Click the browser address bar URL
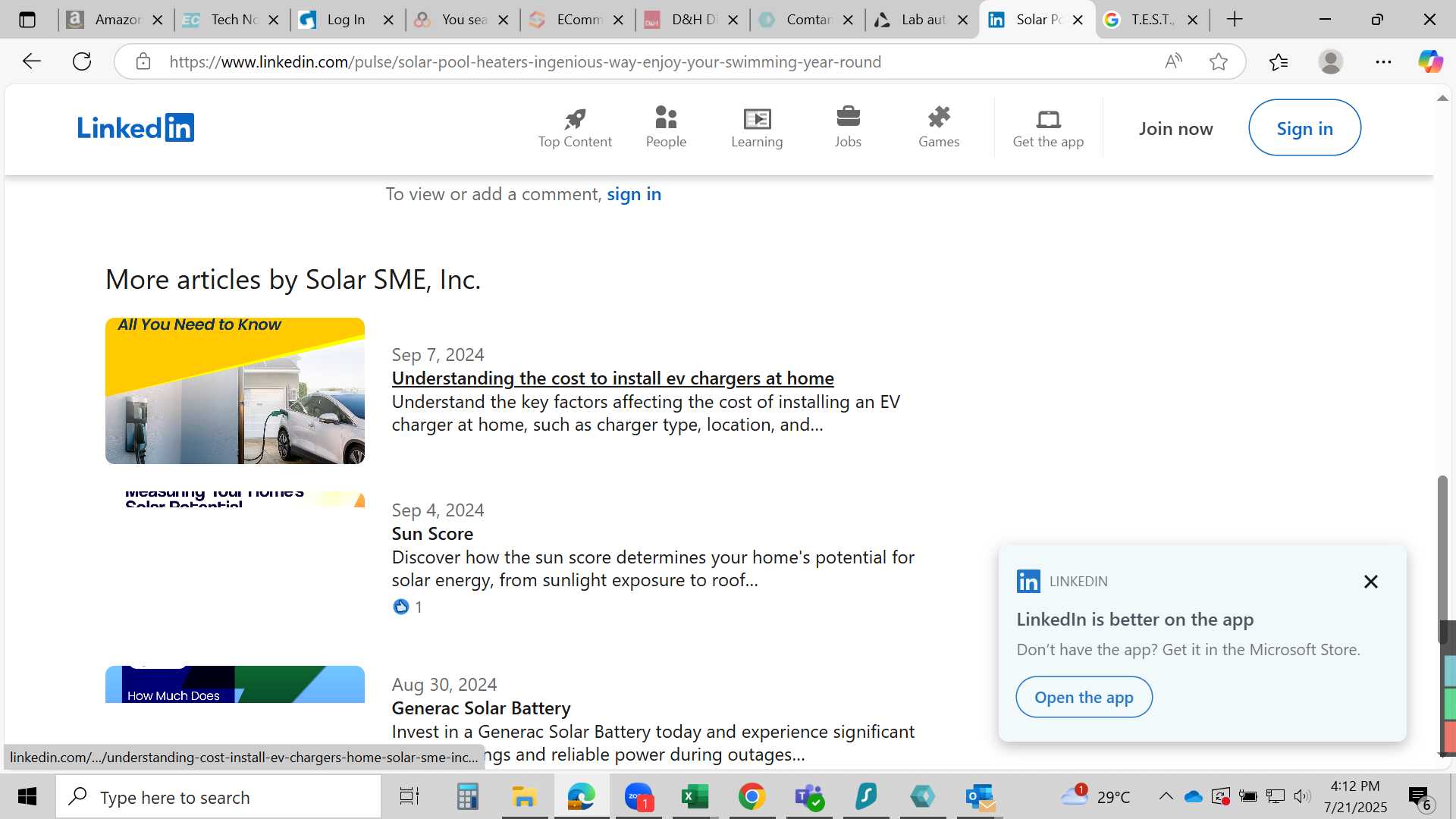This screenshot has width=1456, height=819. [x=525, y=61]
